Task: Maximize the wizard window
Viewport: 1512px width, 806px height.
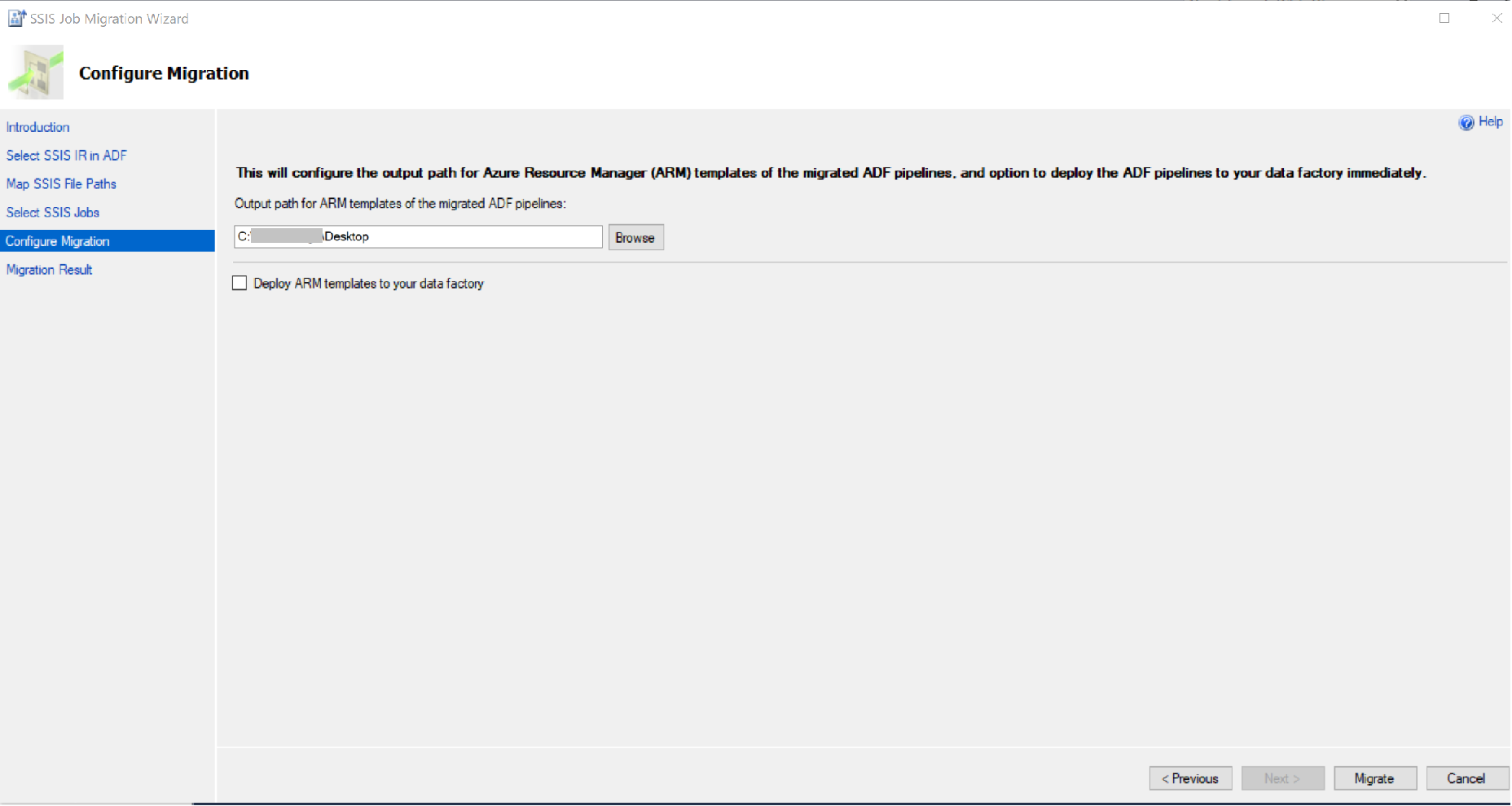Action: (1444, 18)
